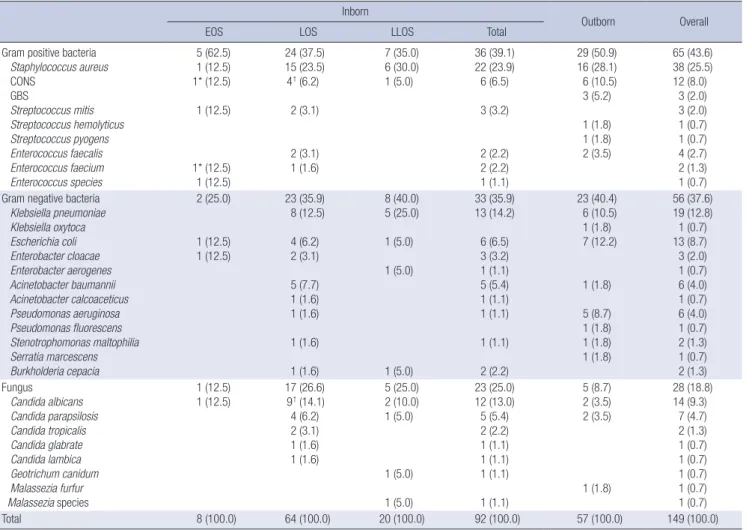This screenshot has height=530, width=752.
Task: Click 'Serratia marcescens' row label
Action: [54, 357]
